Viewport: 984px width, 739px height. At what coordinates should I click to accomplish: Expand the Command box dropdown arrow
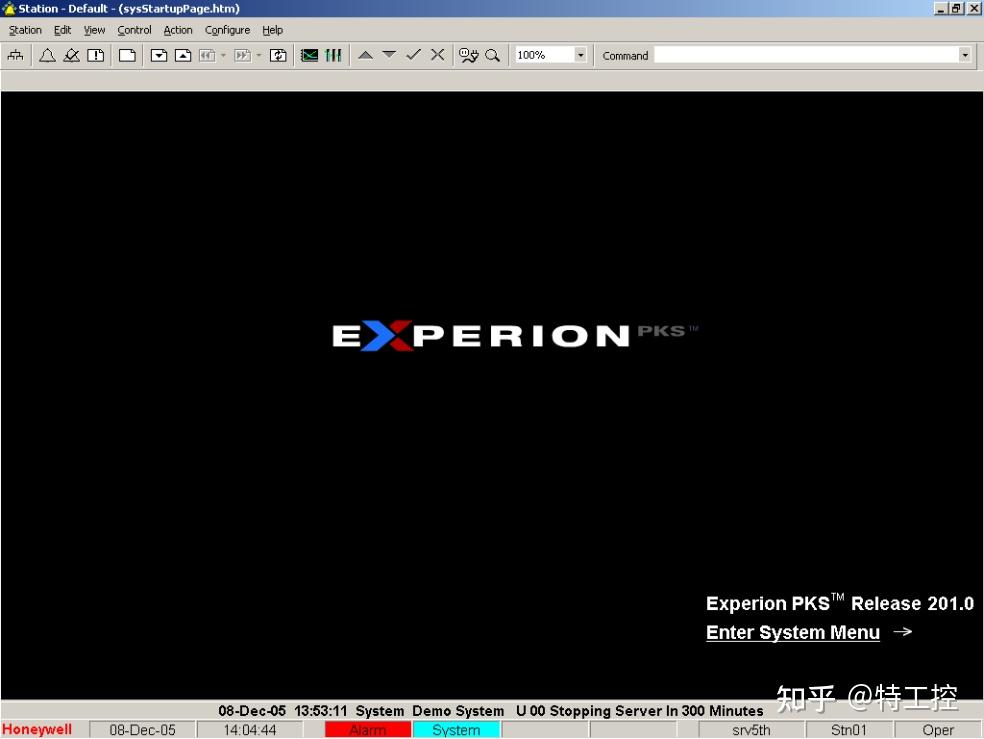[x=965, y=55]
